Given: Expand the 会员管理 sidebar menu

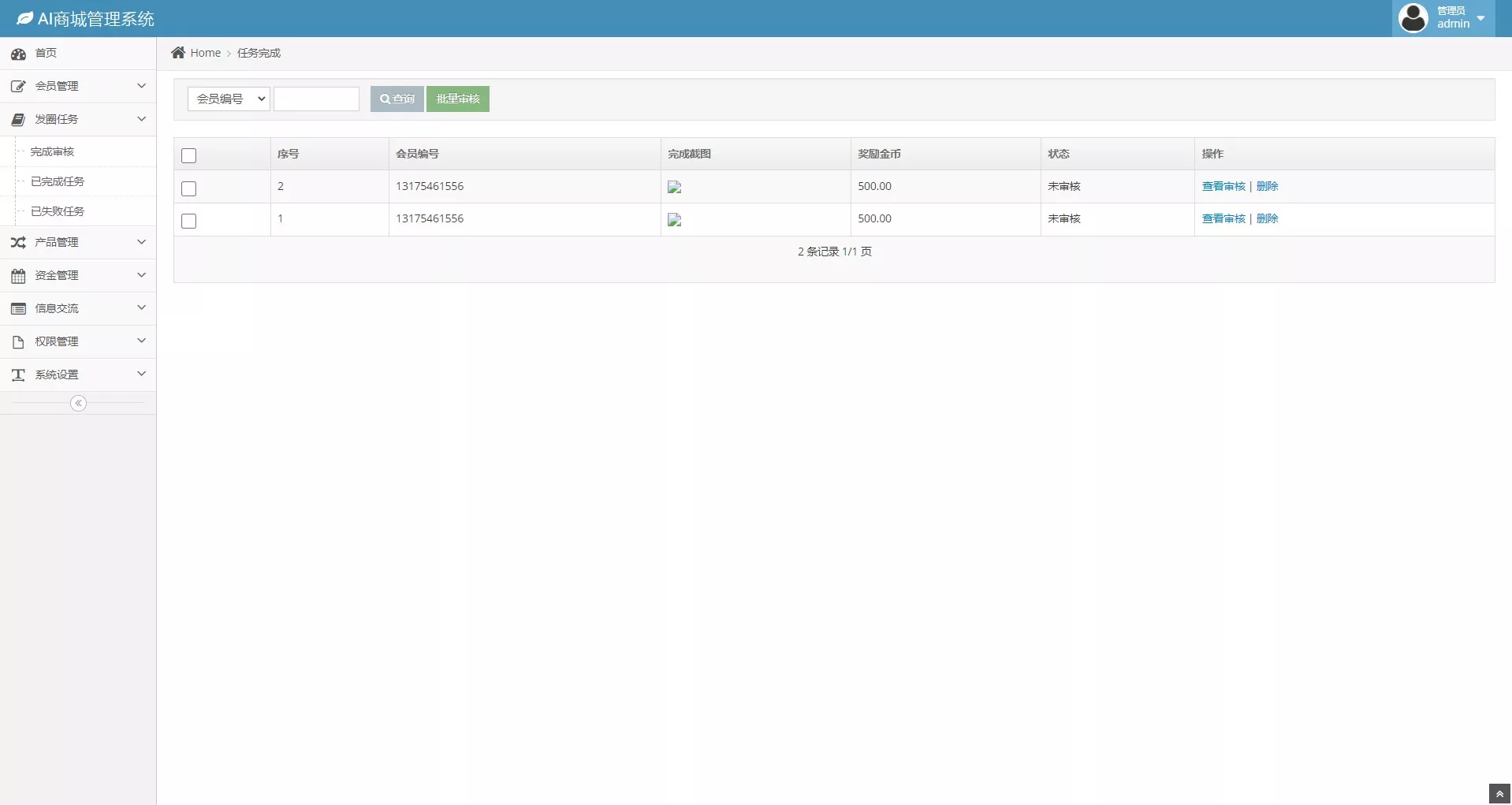Looking at the screenshot, I should click(77, 86).
